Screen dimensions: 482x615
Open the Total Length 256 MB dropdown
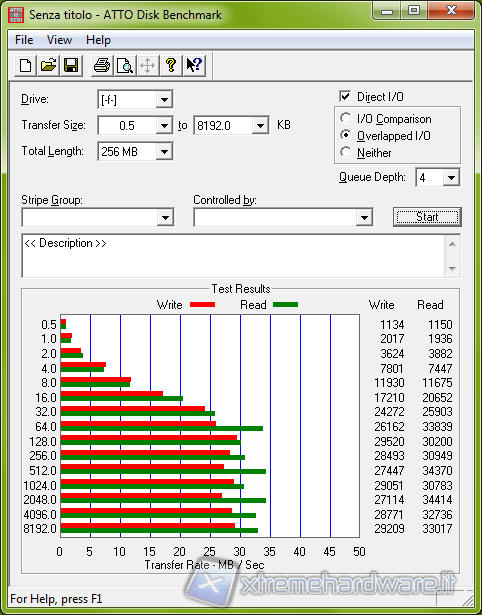click(x=164, y=152)
